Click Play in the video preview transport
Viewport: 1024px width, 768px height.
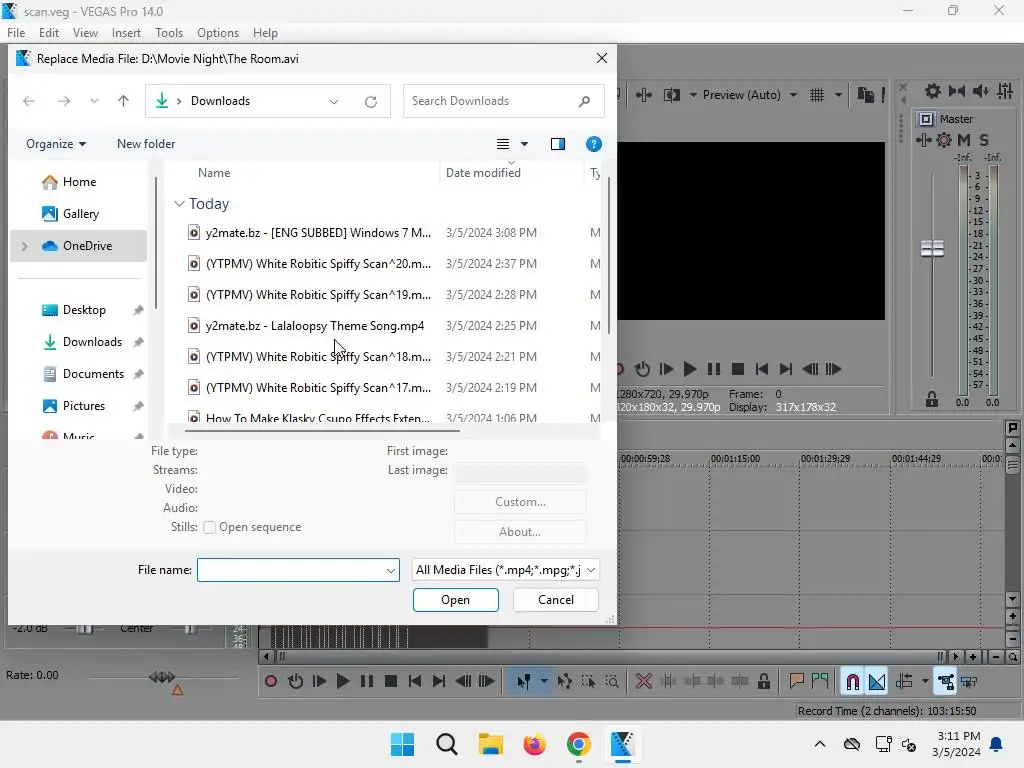pos(689,369)
